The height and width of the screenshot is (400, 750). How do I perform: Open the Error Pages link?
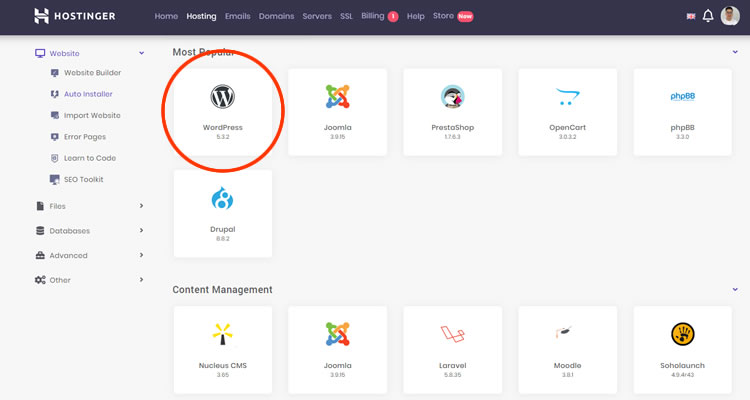(x=85, y=137)
